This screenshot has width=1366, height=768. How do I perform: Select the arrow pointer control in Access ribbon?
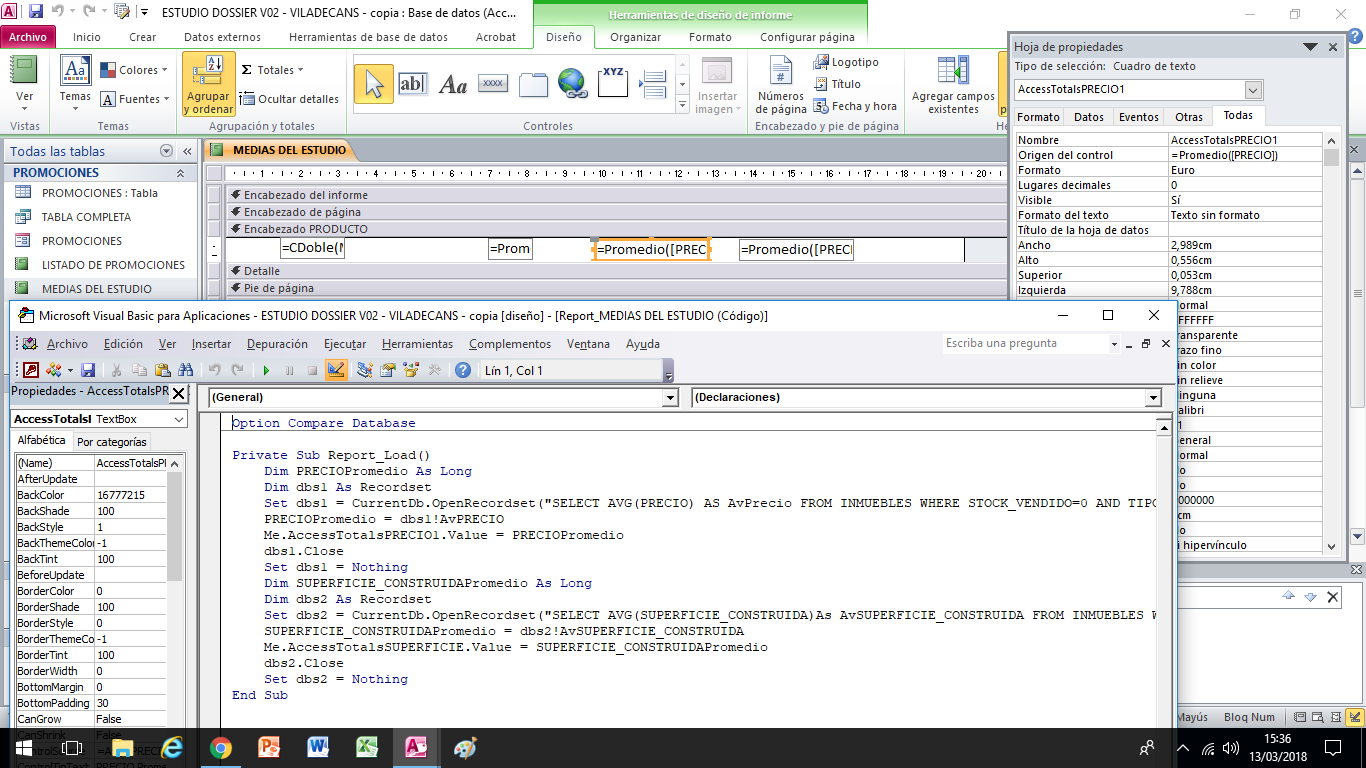pos(374,84)
